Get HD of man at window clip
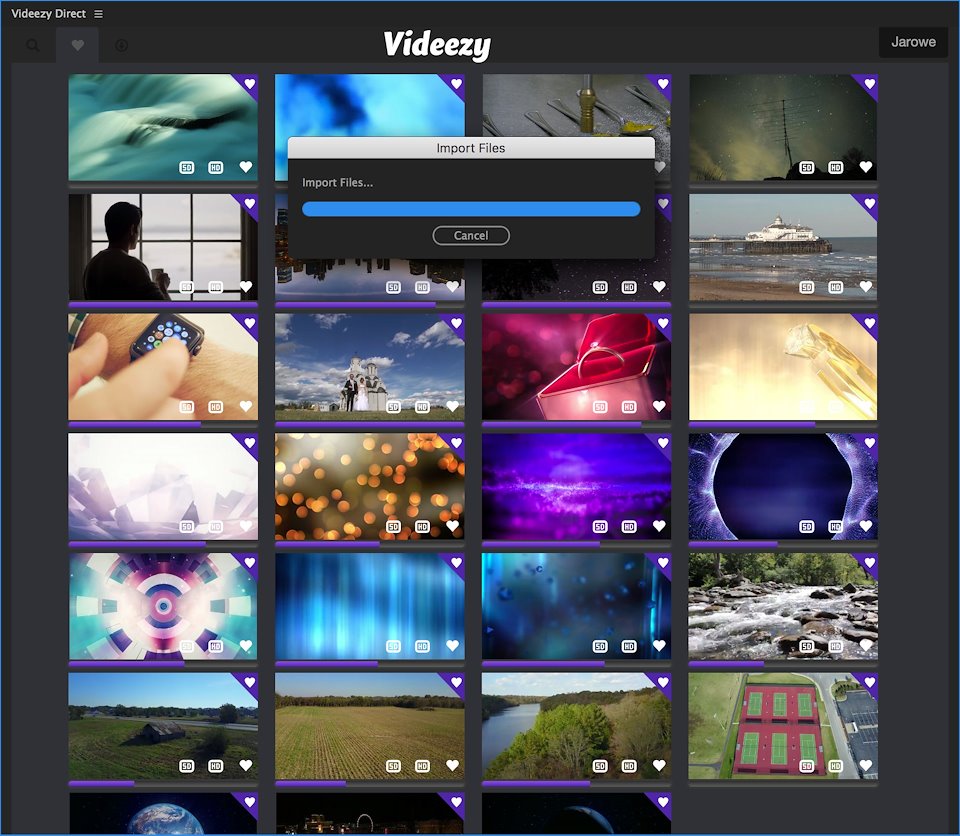 coord(216,287)
